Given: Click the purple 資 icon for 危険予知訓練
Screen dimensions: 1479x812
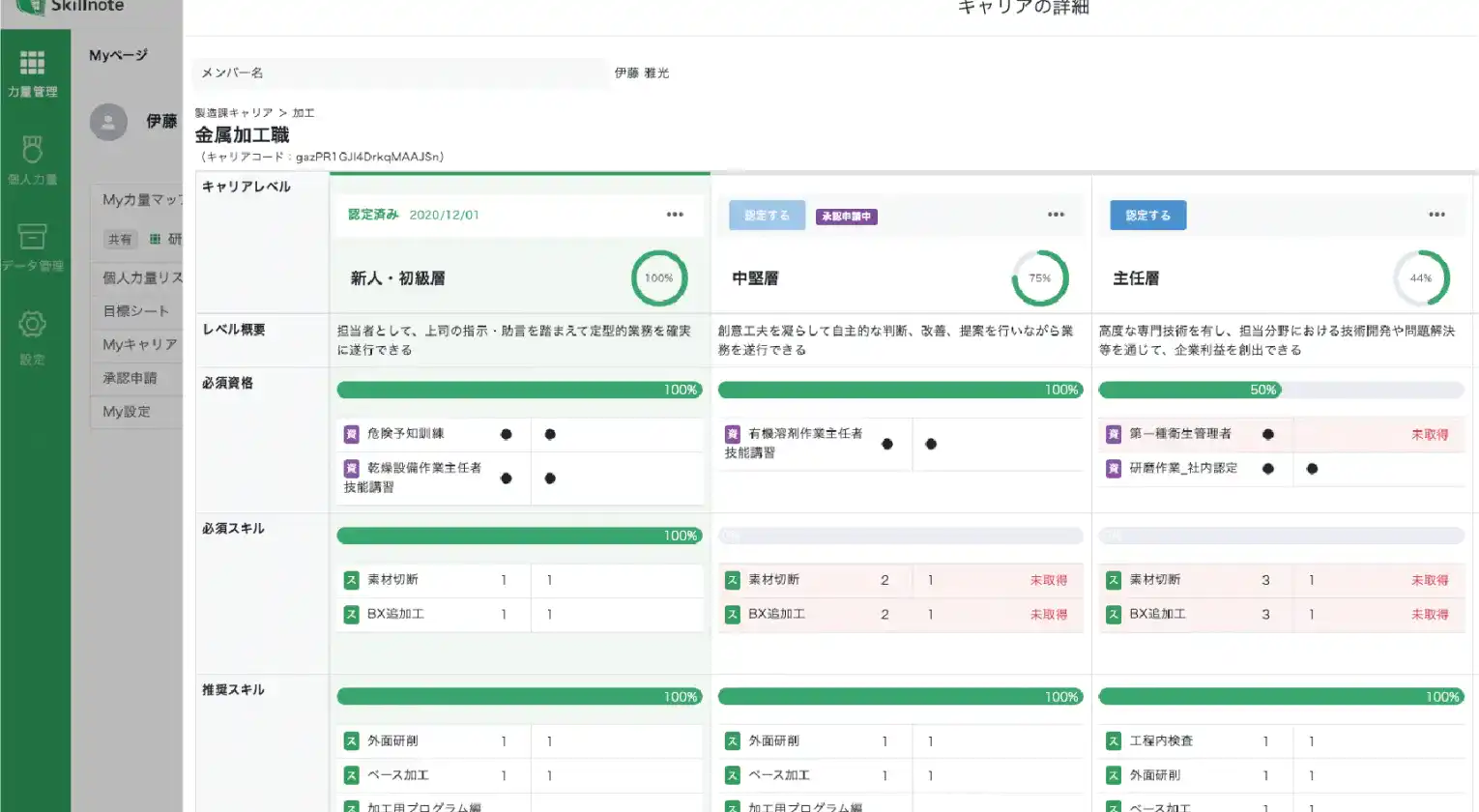Looking at the screenshot, I should (352, 434).
